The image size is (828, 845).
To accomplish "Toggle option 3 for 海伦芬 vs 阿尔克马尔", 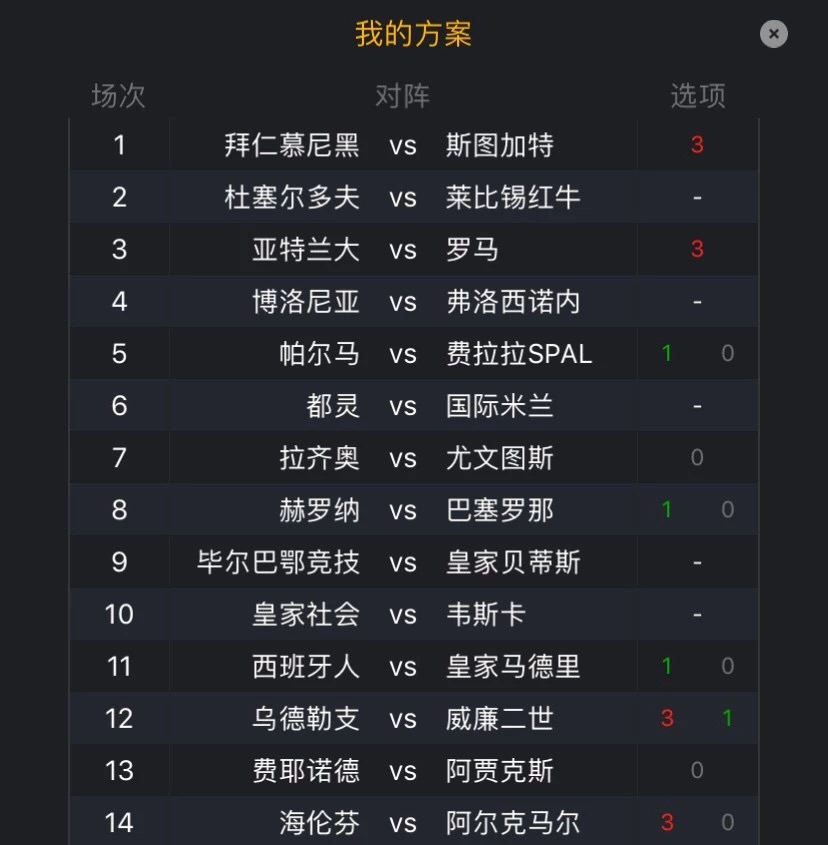I will (667, 822).
